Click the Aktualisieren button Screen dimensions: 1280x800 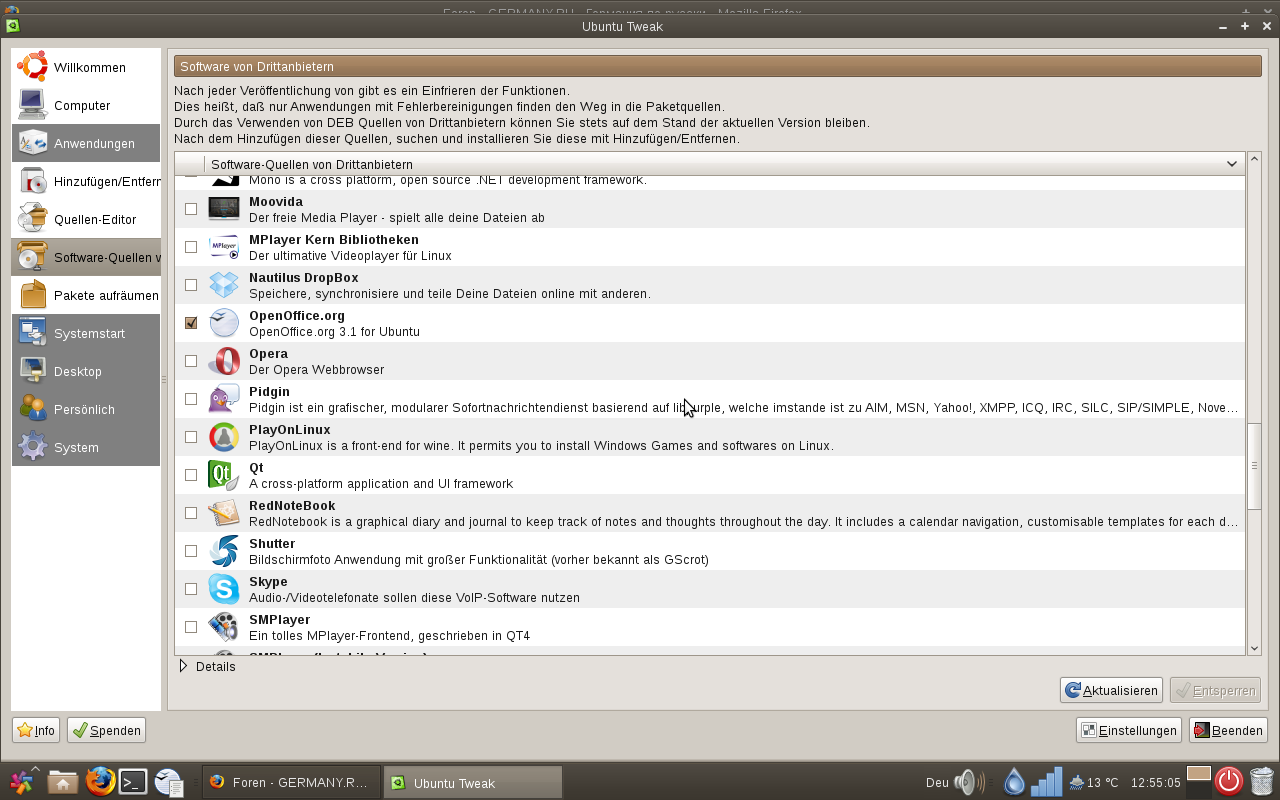coord(1111,690)
